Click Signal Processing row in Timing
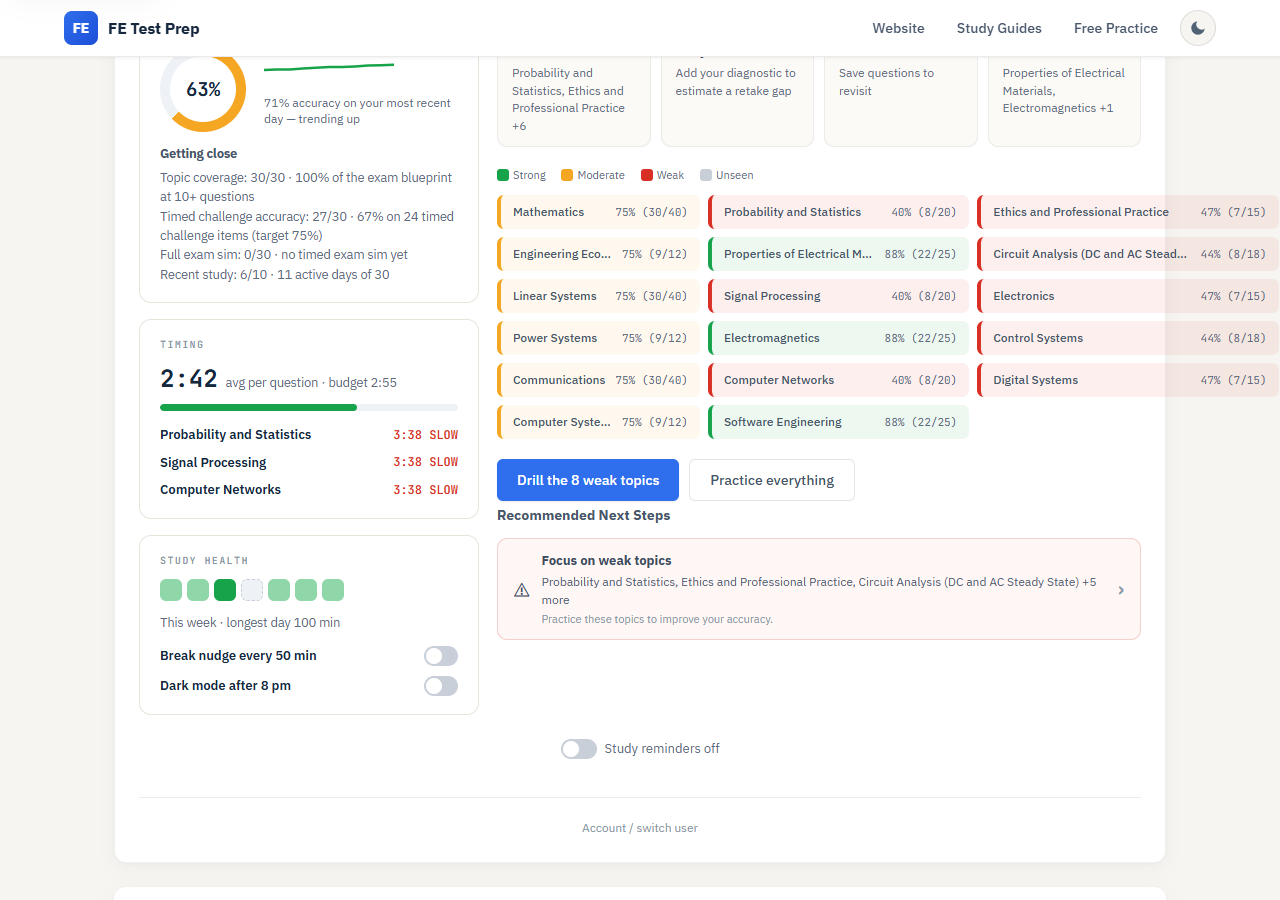 point(309,462)
